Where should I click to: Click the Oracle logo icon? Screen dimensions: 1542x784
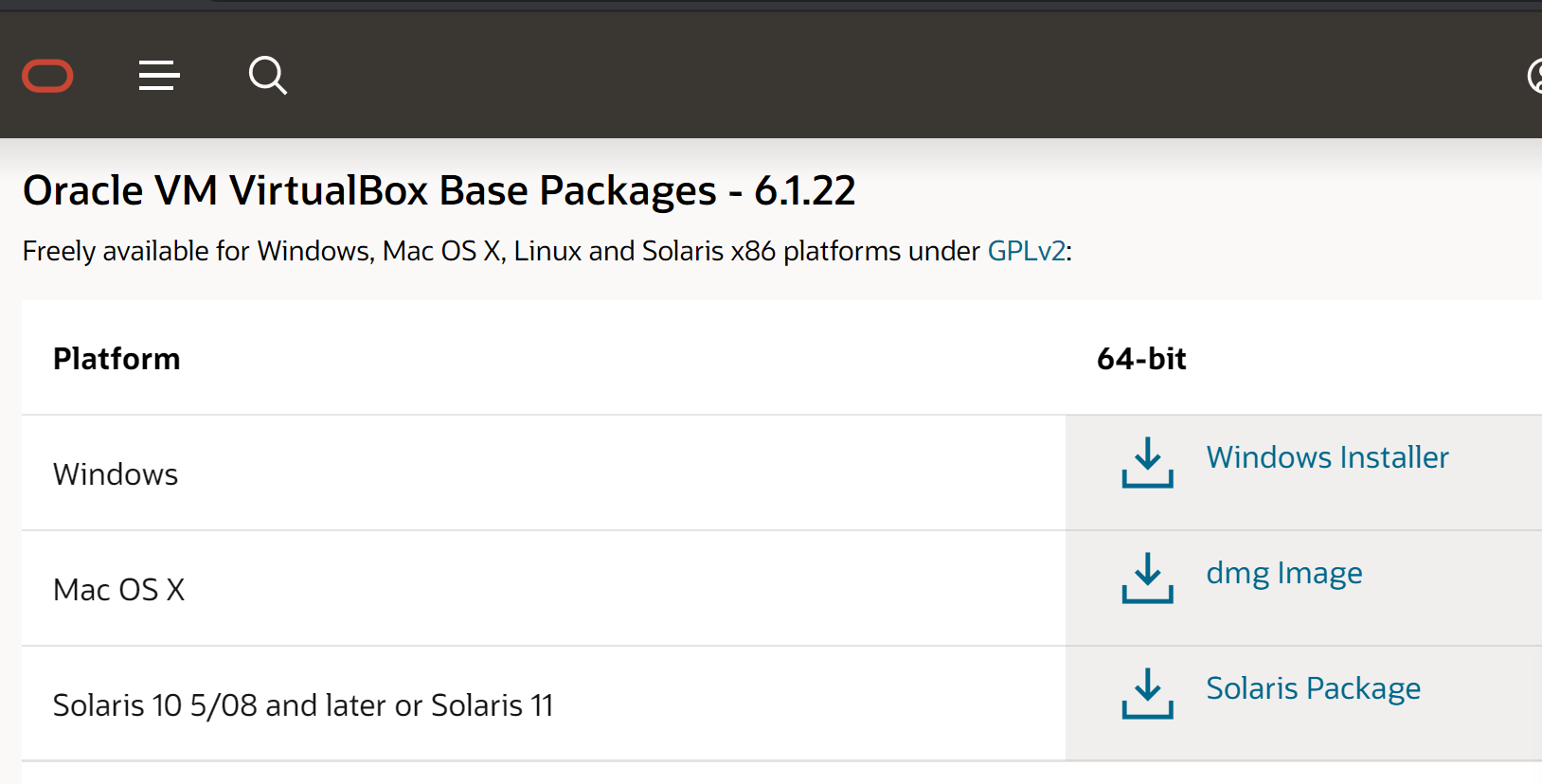click(47, 76)
